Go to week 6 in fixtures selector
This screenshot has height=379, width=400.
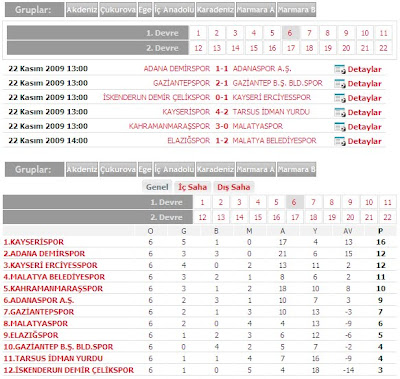(x=290, y=33)
